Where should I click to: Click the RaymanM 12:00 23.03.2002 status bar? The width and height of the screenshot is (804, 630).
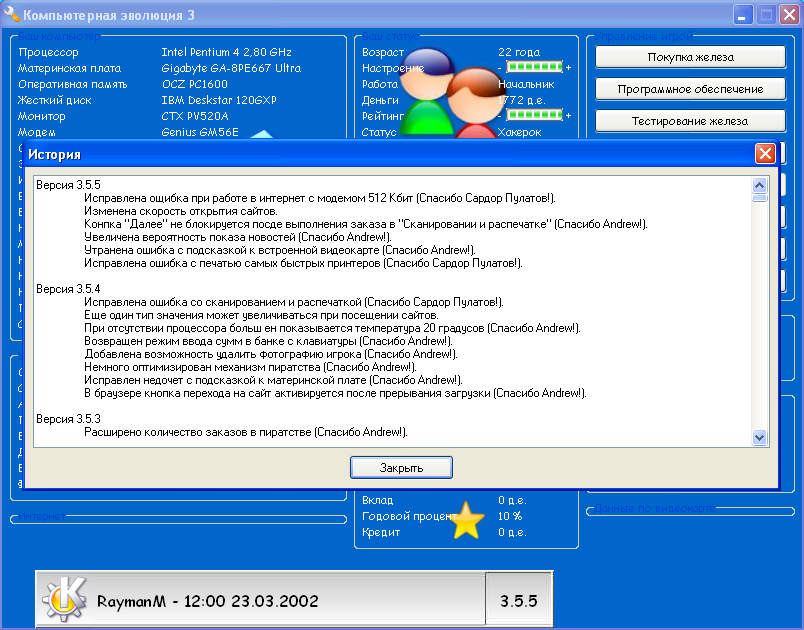(x=260, y=600)
